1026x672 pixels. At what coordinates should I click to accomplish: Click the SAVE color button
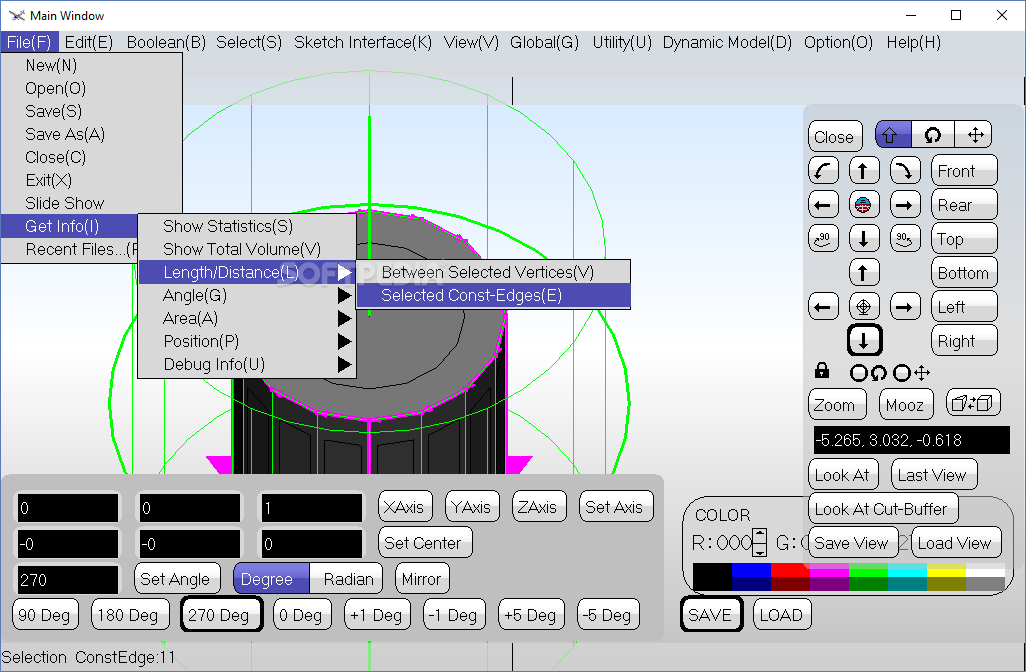point(711,614)
